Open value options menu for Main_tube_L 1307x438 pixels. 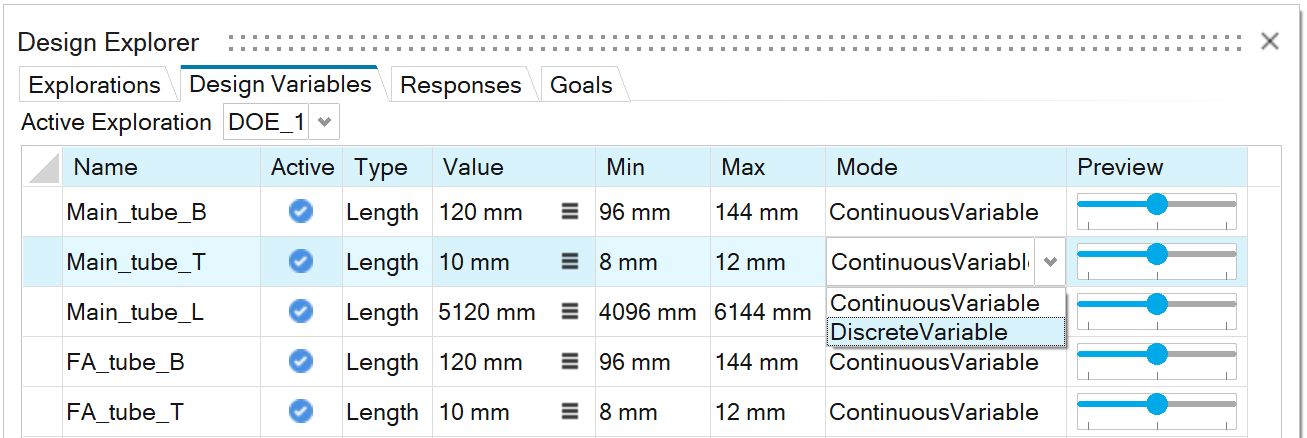coord(570,312)
